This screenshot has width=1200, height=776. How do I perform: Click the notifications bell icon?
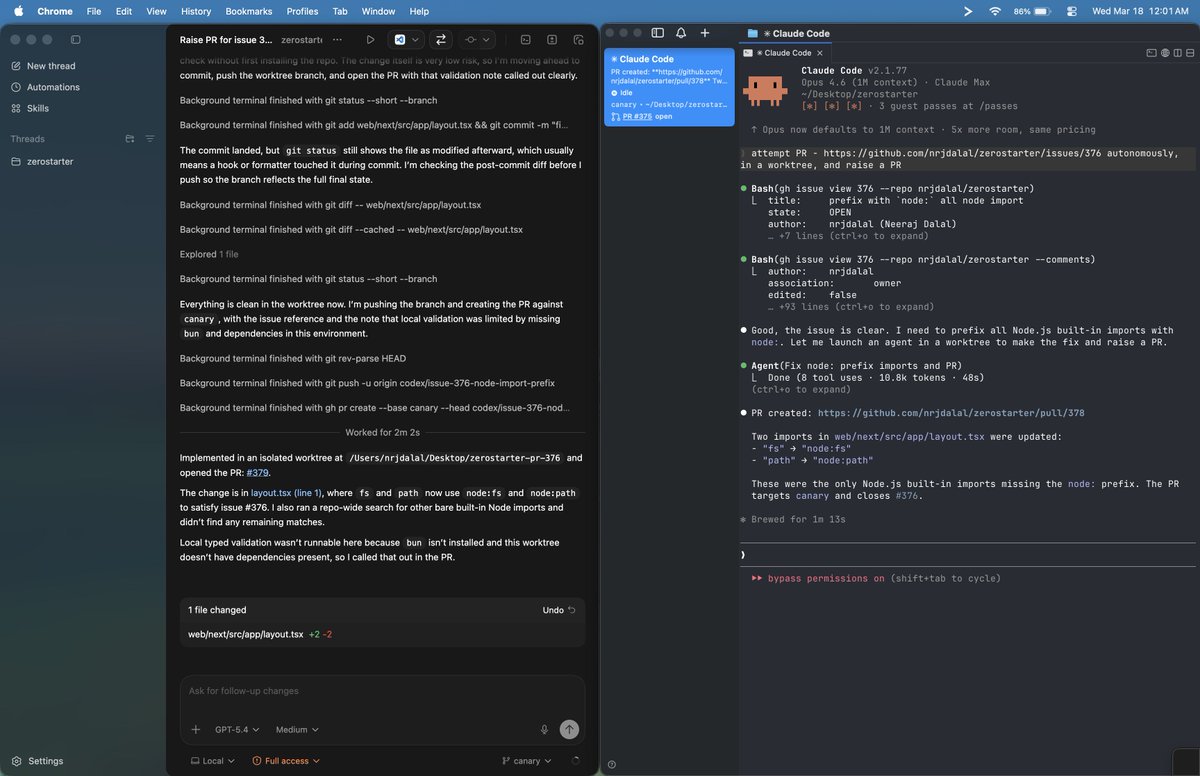[x=681, y=33]
